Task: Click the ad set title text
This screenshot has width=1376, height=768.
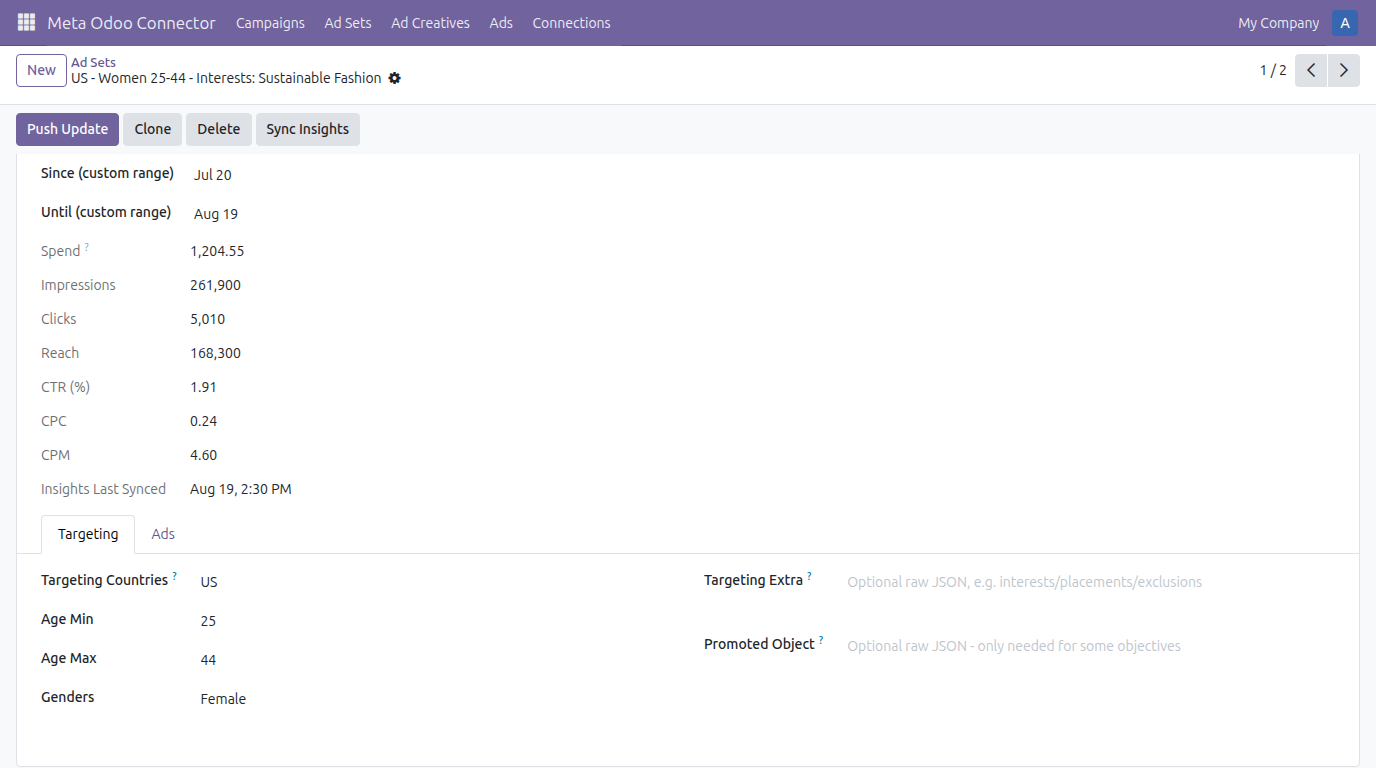Action: (x=226, y=78)
